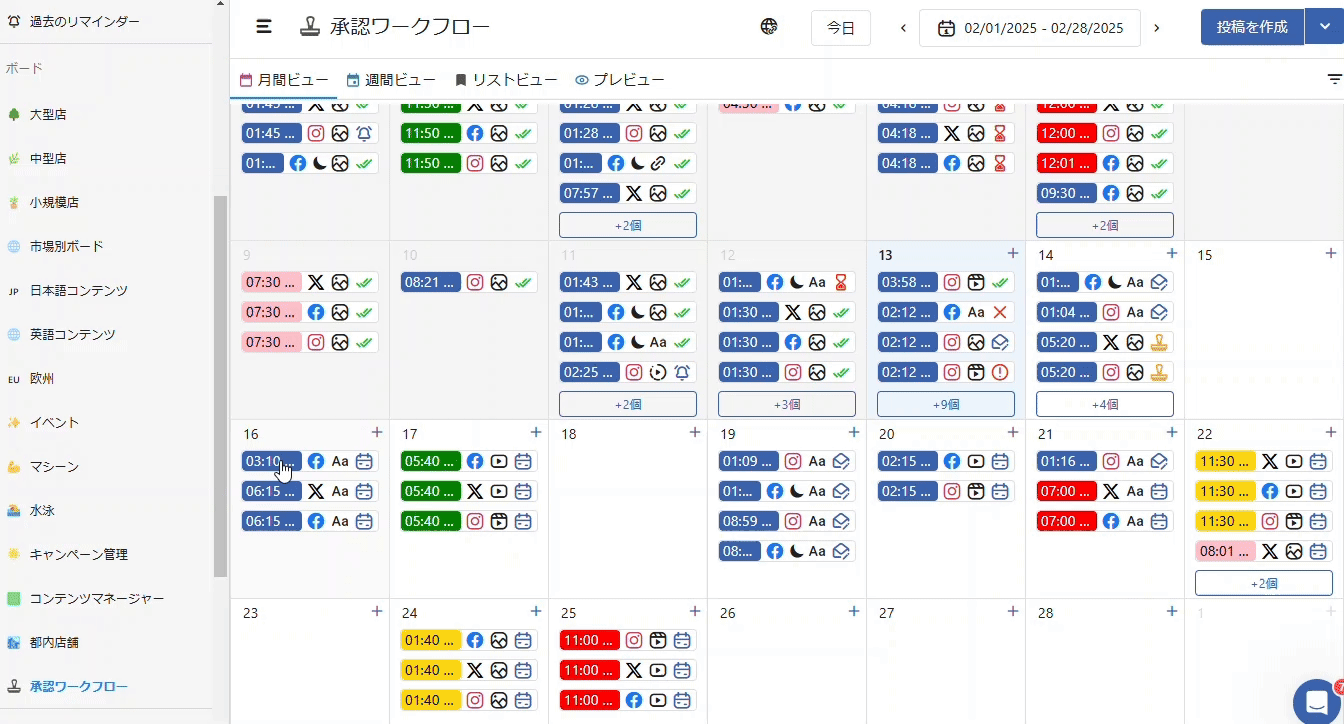Screen dimensions: 1344x724
Task: Open the date range picker 02/01/2025 - 02/28/2025
Action: point(1030,28)
